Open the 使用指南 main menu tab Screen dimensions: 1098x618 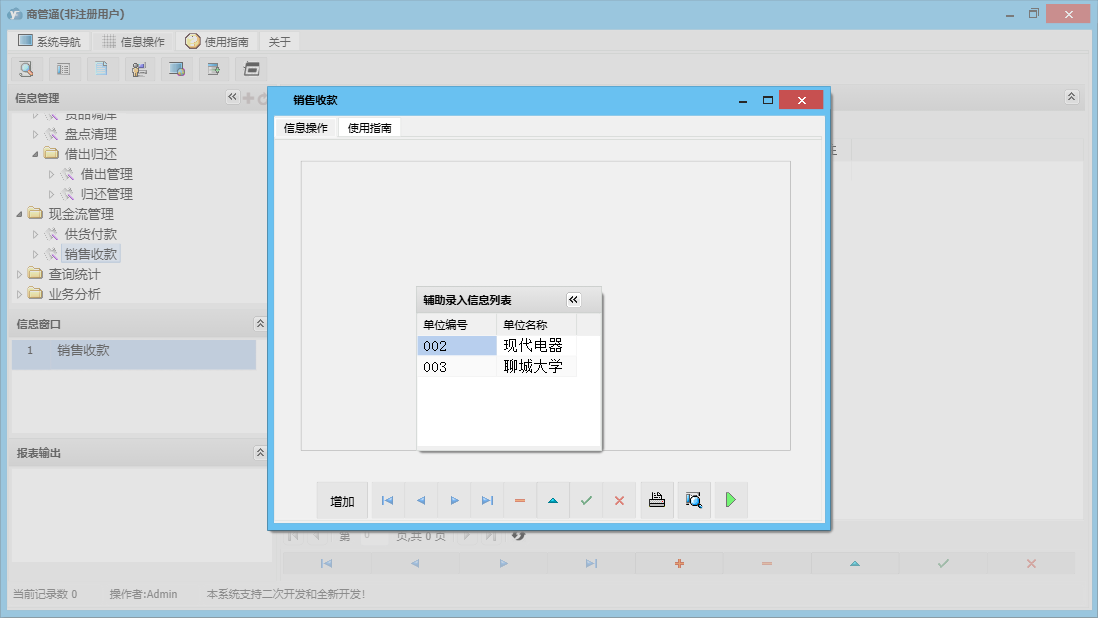click(x=216, y=41)
